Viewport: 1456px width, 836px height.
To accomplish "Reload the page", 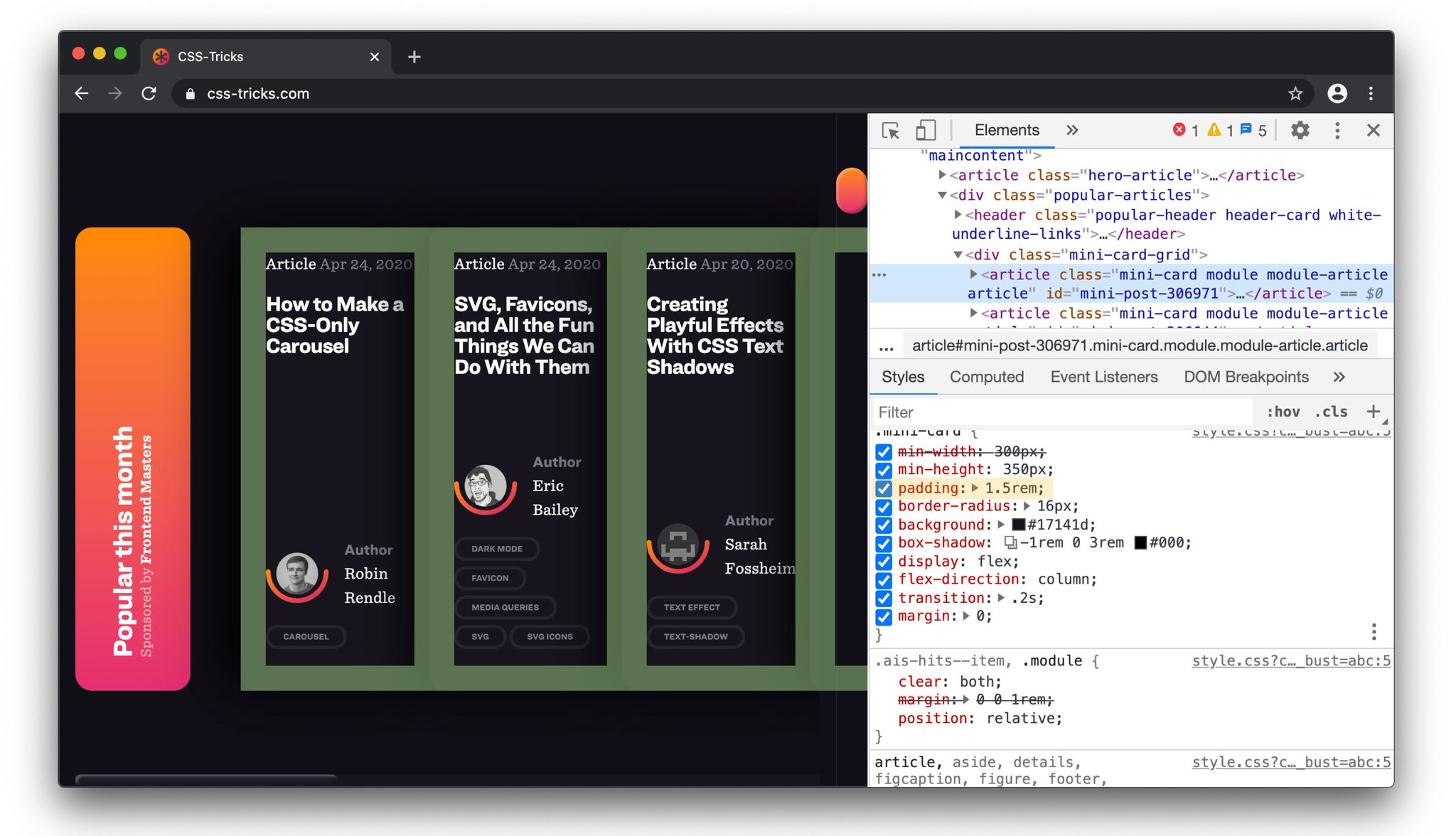I will pyautogui.click(x=149, y=94).
